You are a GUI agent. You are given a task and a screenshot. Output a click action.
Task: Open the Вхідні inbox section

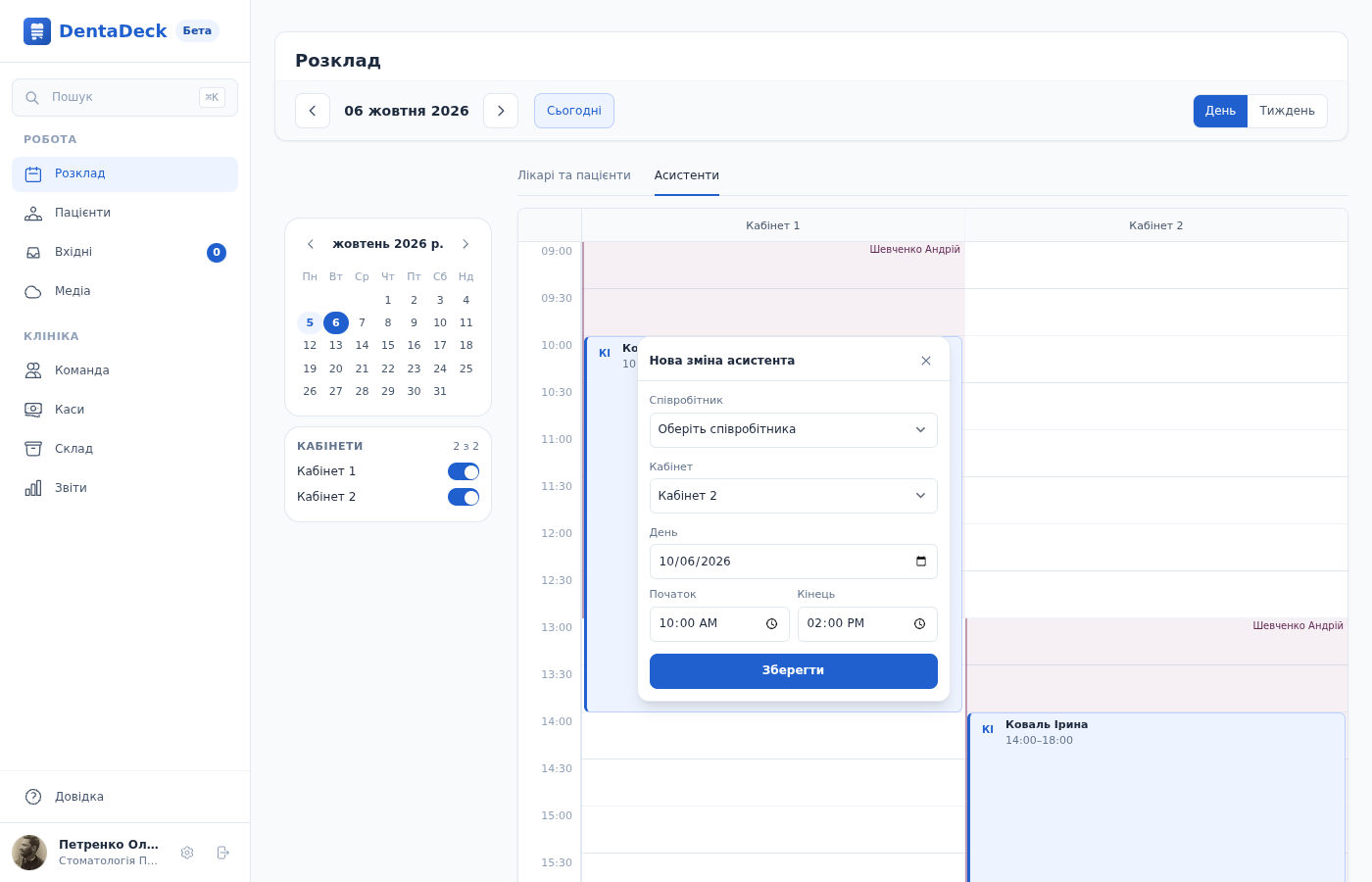click(x=124, y=253)
